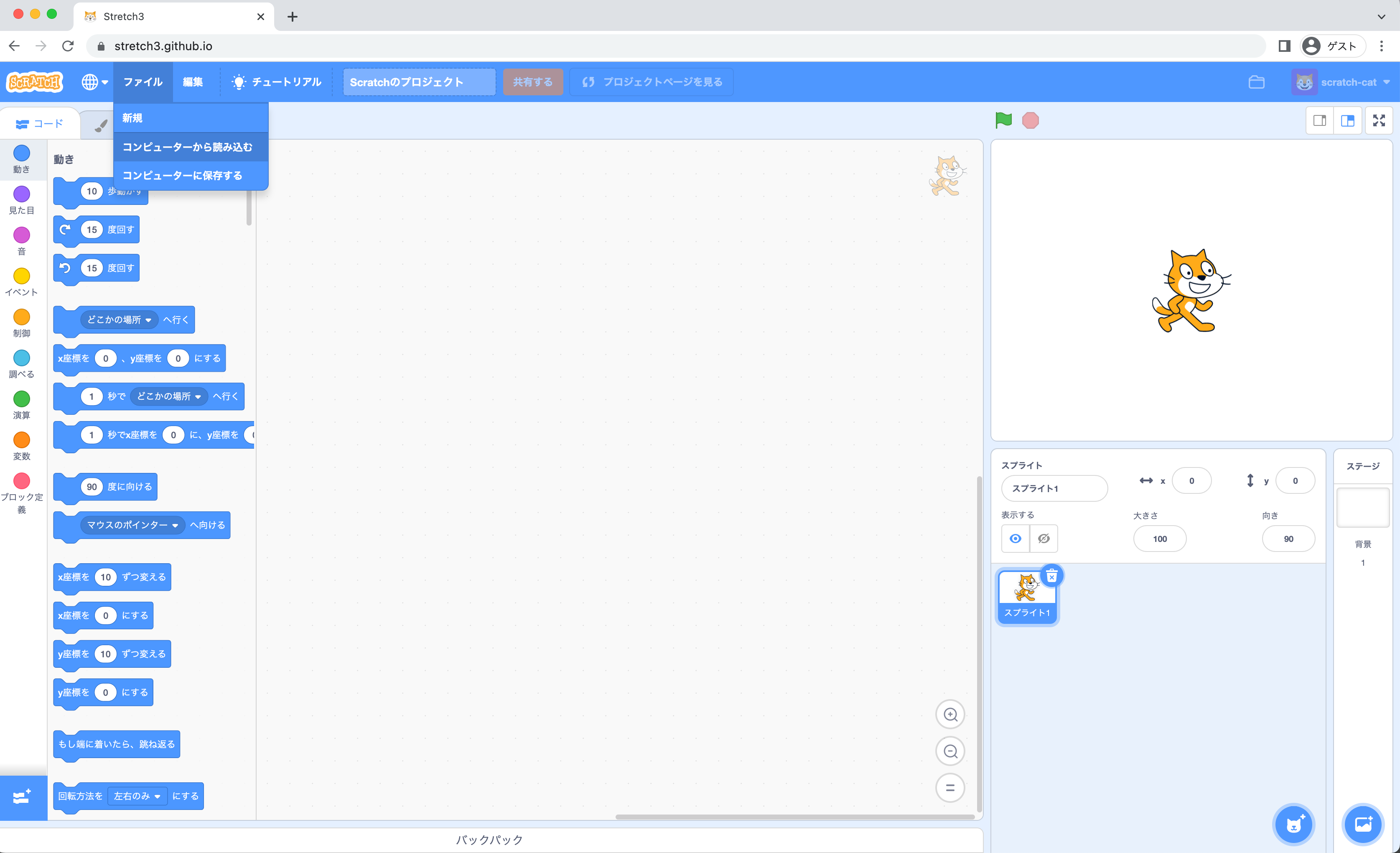Screen dimensions: 1400x853
Task: Open マウスのポインター dropdown
Action: [x=133, y=525]
